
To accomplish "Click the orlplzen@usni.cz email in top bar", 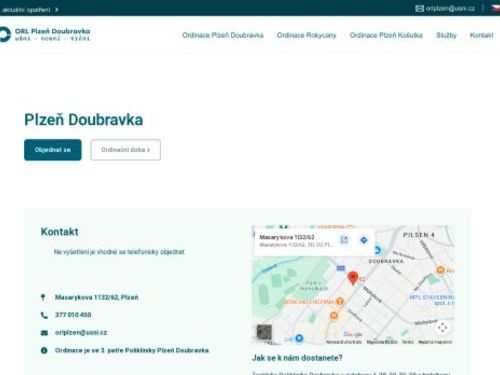I will coord(450,8).
